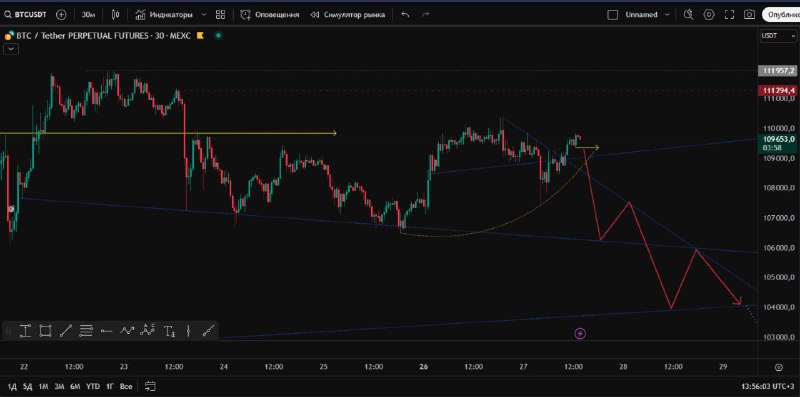Click the purple lightning event marker
The image size is (800, 397).
pos(580,334)
